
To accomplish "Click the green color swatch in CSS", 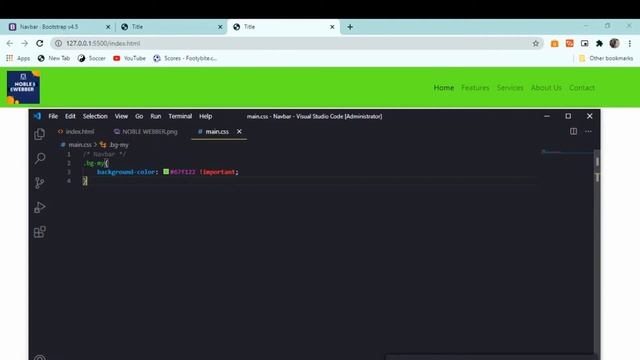I will pyautogui.click(x=166, y=172).
